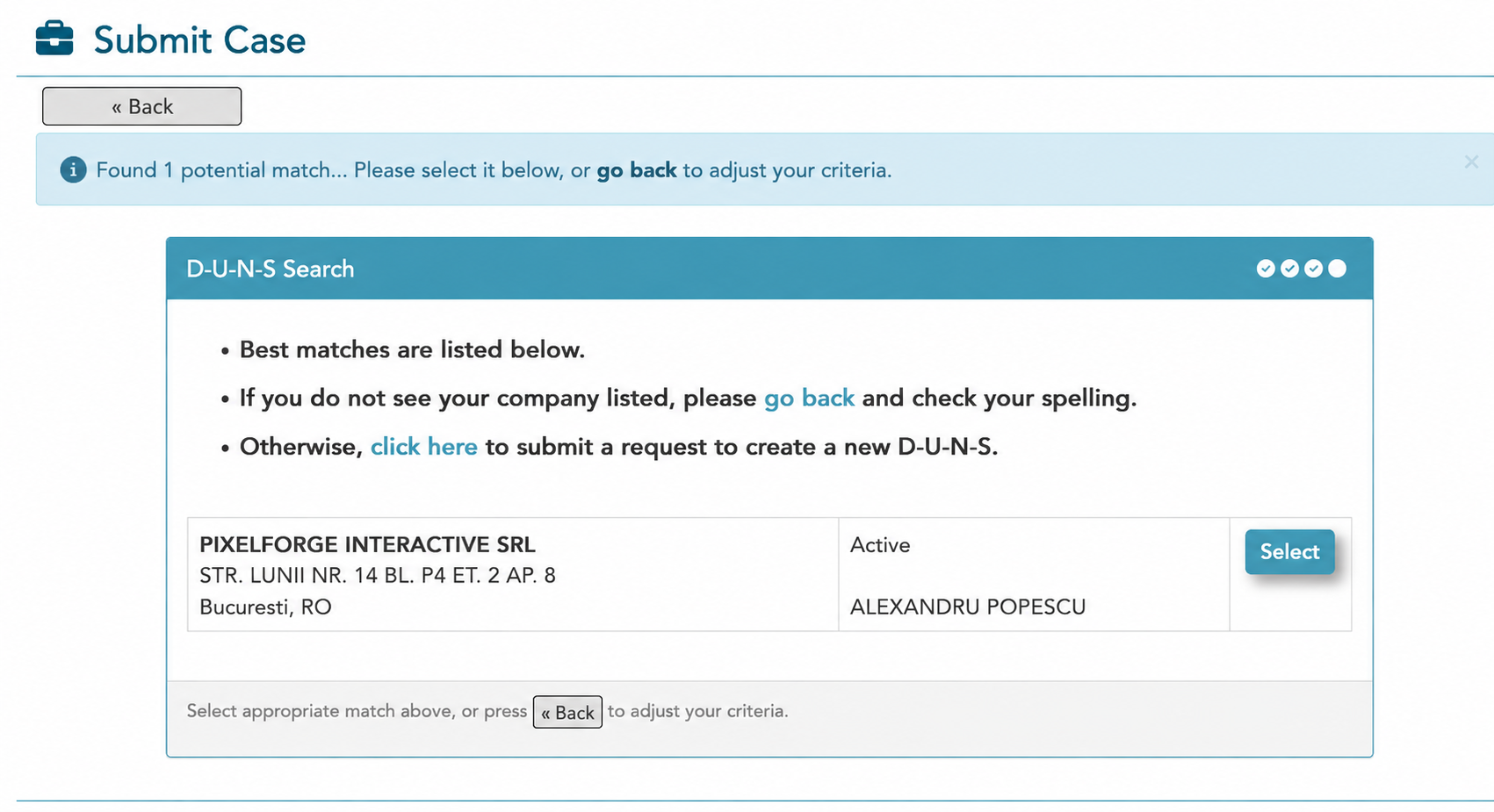Click the top Back button
1494x812 pixels.
(142, 106)
